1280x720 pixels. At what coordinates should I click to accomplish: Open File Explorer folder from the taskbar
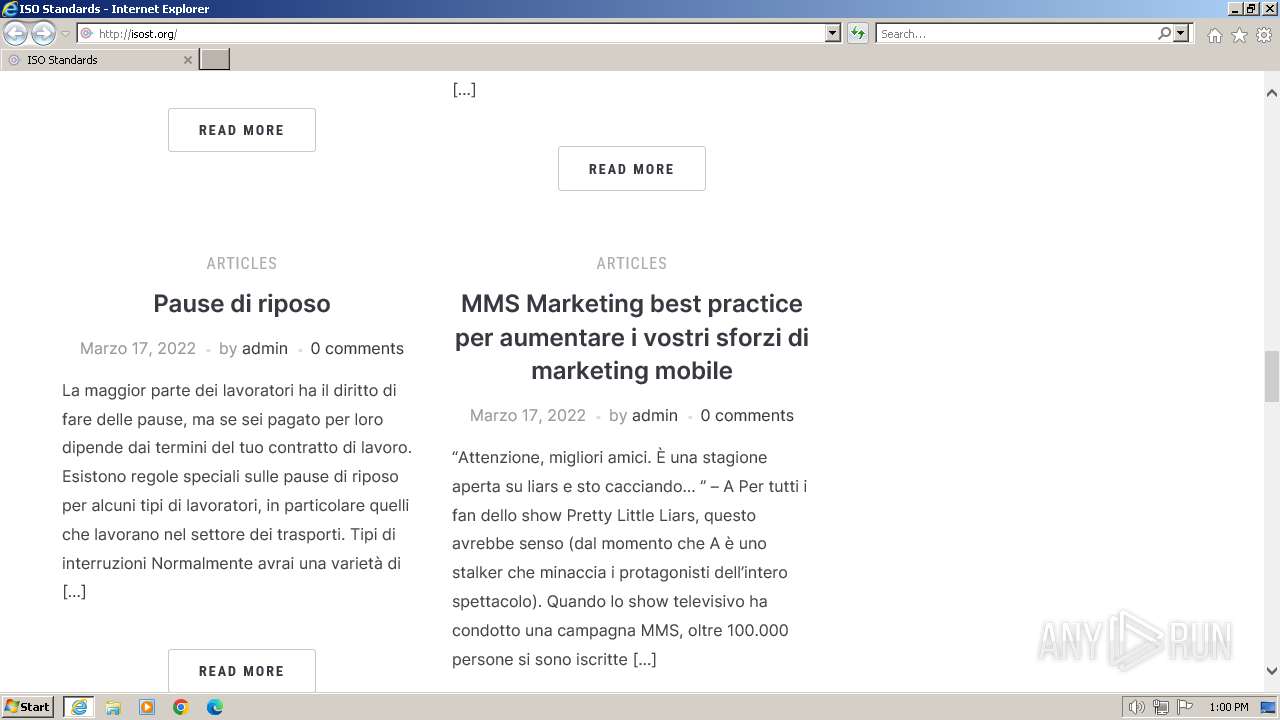coord(113,707)
